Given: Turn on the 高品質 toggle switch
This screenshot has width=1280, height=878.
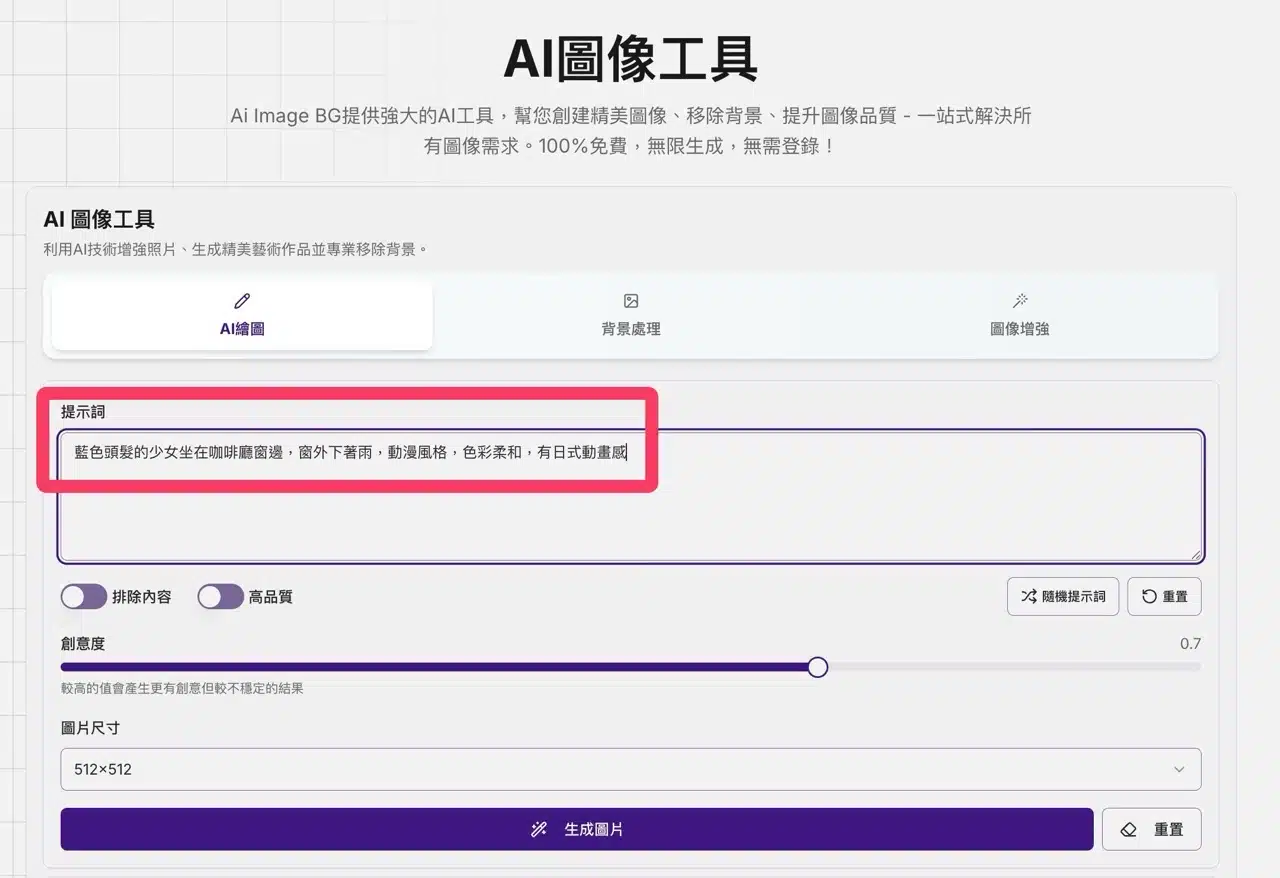Looking at the screenshot, I should 220,597.
